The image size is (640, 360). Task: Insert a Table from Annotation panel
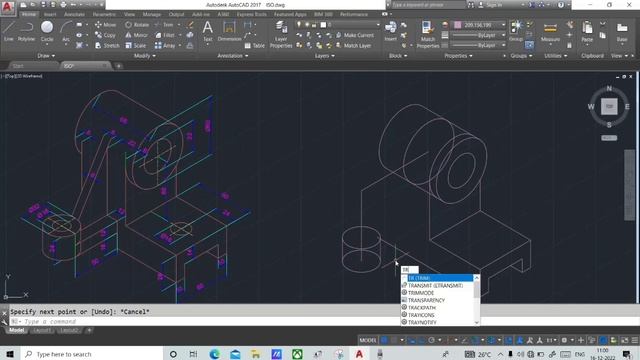[x=255, y=46]
